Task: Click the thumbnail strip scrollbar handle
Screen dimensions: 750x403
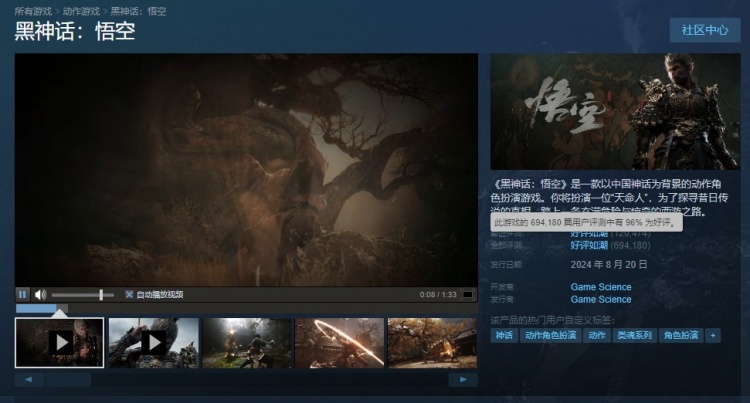Action: coord(67,380)
